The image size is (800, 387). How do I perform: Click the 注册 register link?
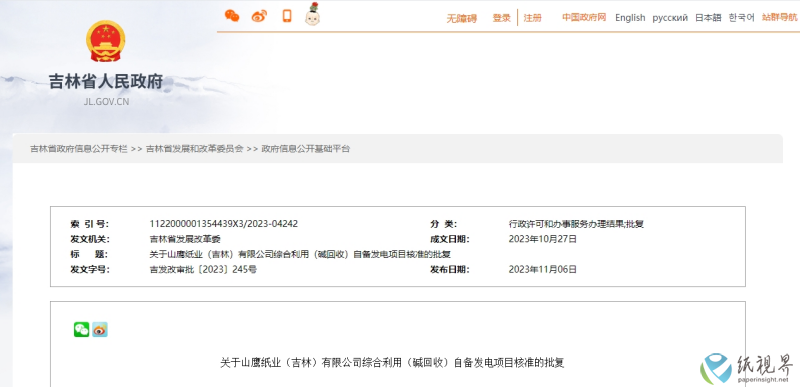(533, 18)
